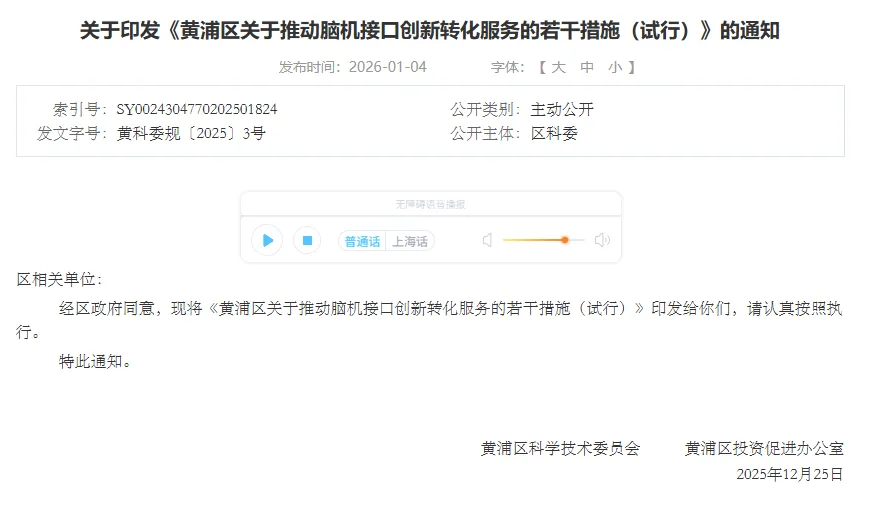Click the 主动公开 category value
The height and width of the screenshot is (509, 869).
click(562, 109)
